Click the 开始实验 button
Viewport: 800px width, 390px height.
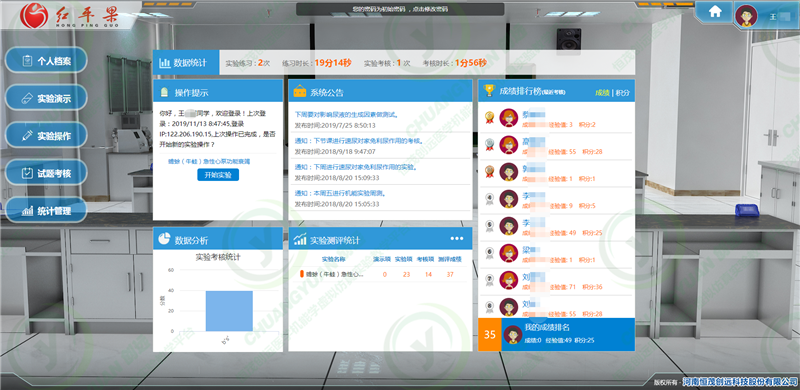tap(218, 175)
